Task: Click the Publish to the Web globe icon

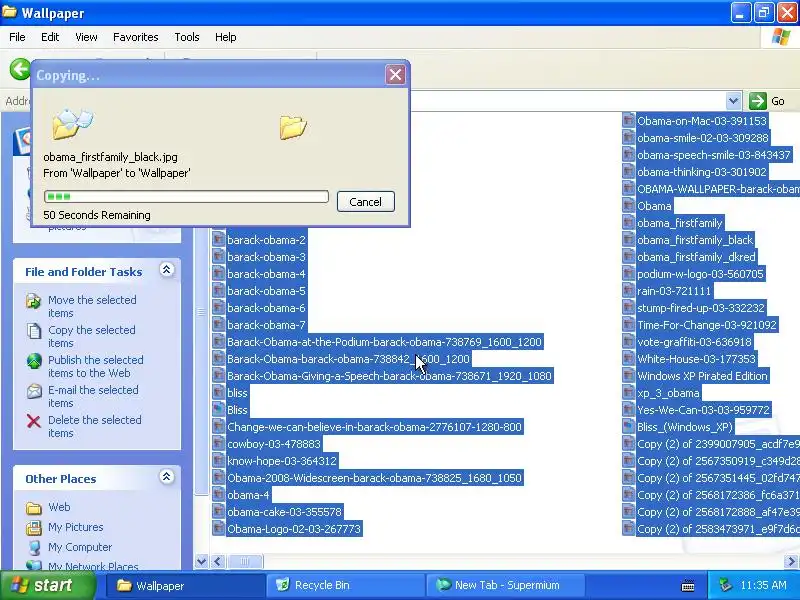Action: pyautogui.click(x=34, y=361)
